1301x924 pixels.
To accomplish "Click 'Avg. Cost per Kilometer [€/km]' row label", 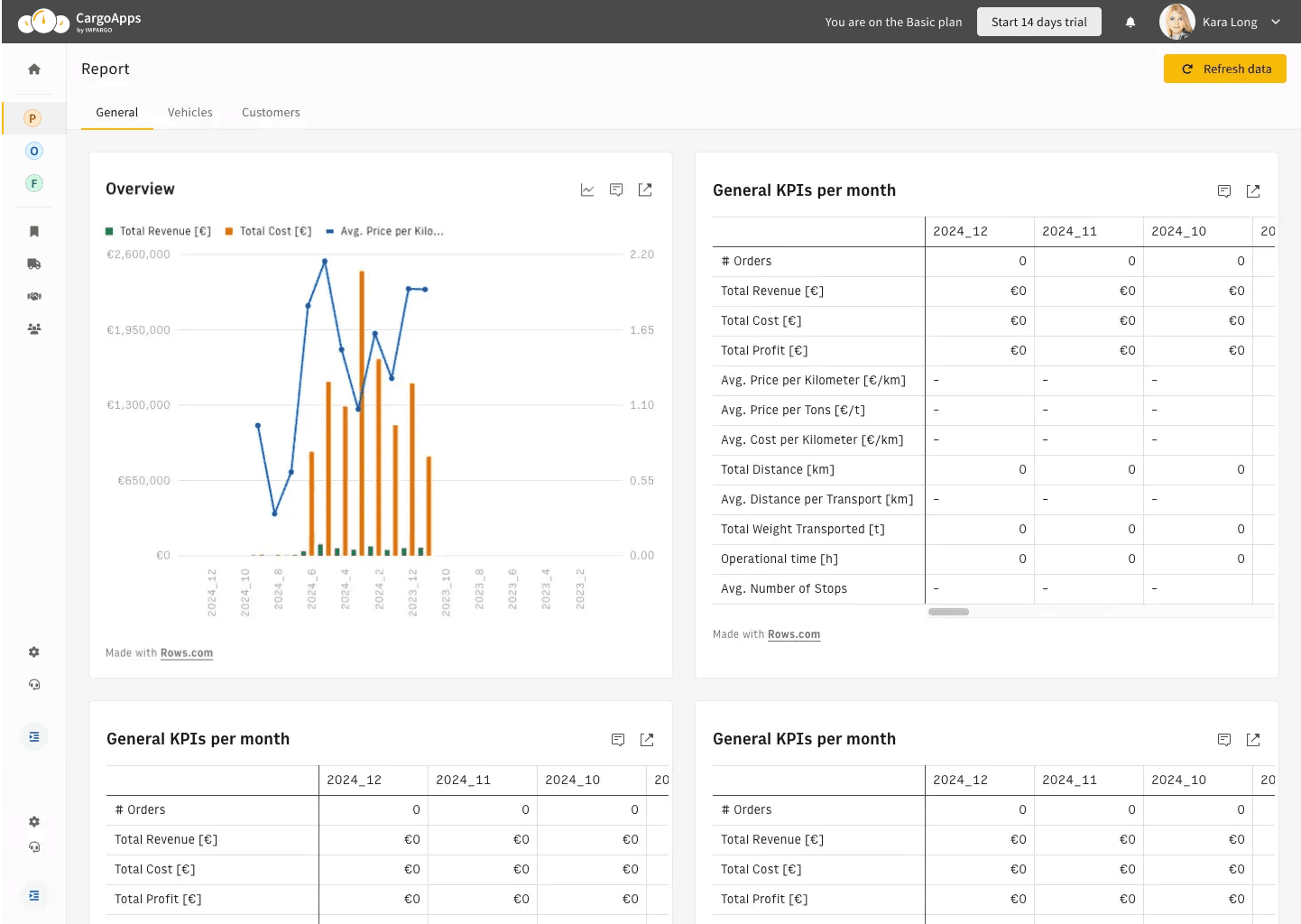I will [x=812, y=440].
